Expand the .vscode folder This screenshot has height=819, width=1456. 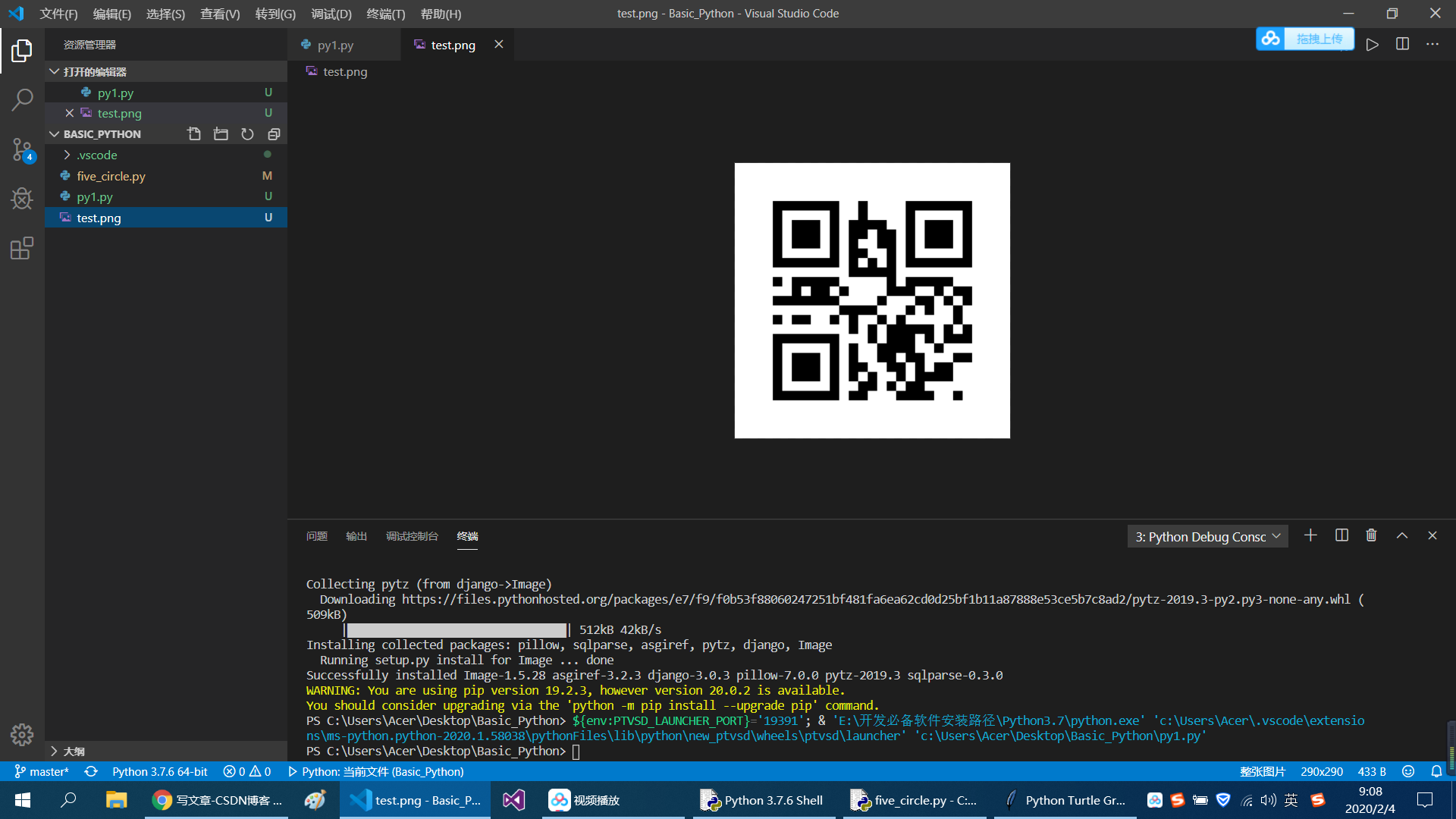point(96,155)
